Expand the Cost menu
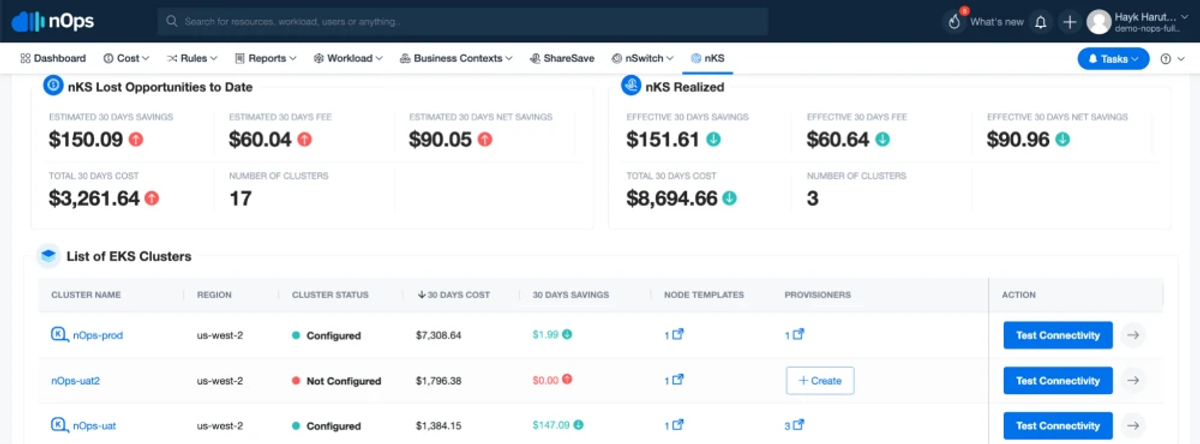 [126, 59]
